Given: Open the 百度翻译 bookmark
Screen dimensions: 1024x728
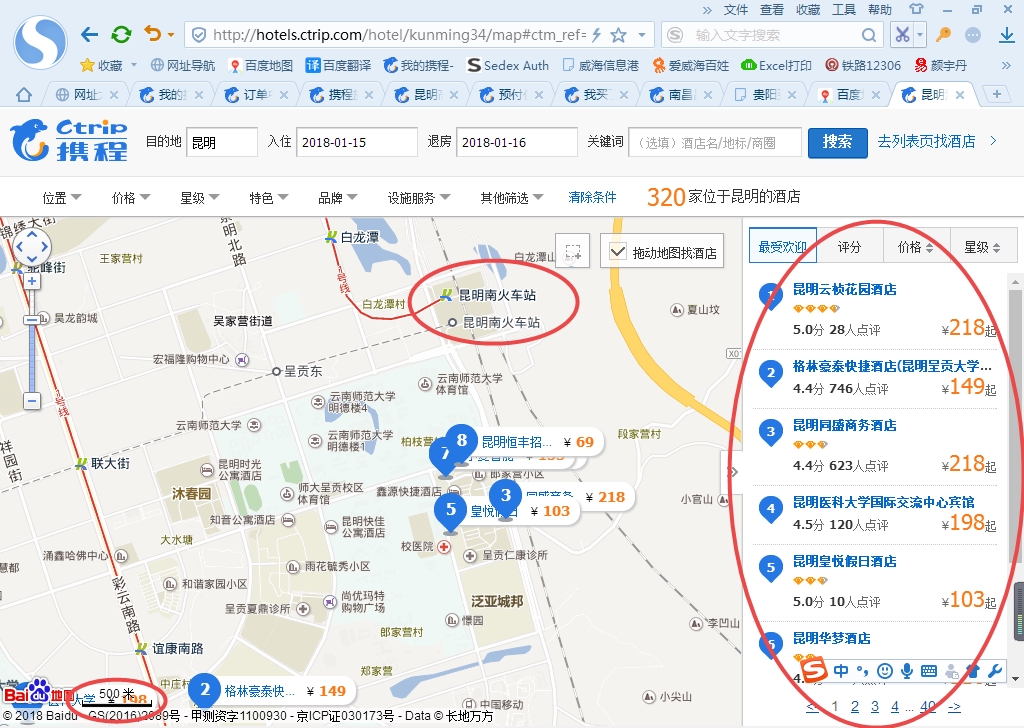Looking at the screenshot, I should [x=338, y=65].
